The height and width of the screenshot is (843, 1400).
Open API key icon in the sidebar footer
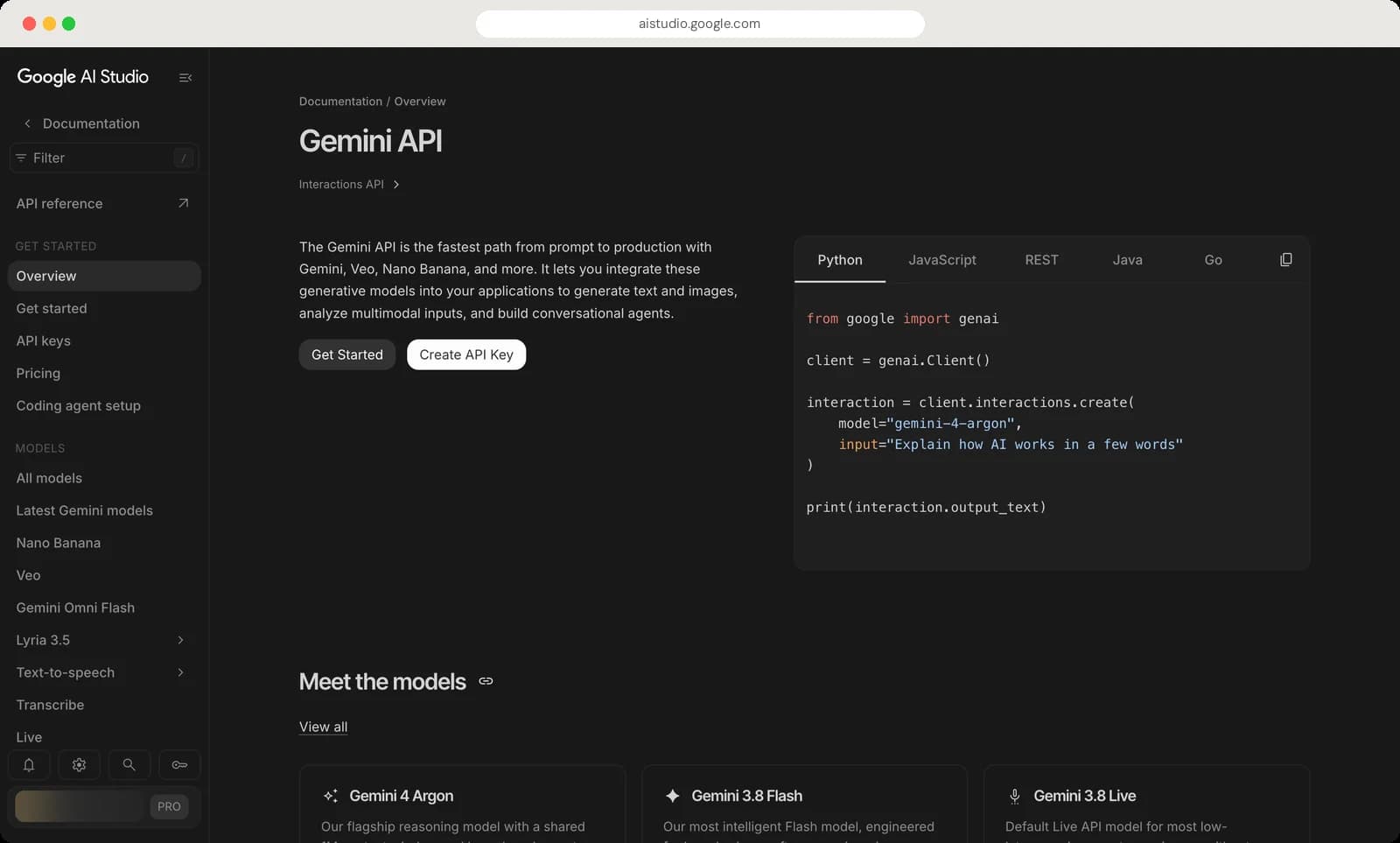(179, 765)
